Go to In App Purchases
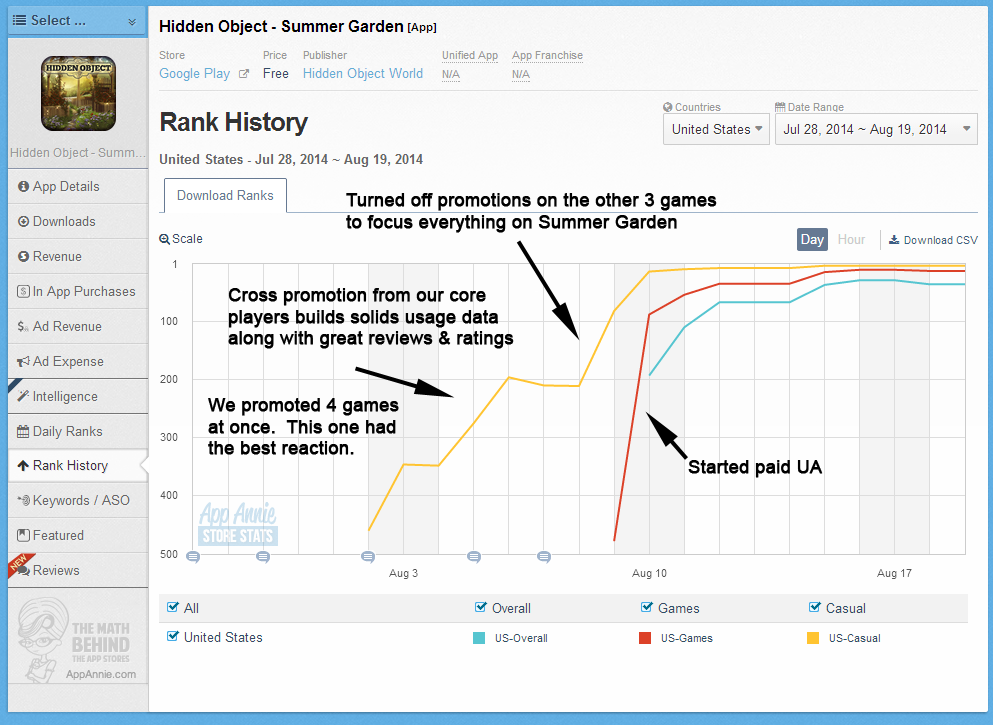The image size is (993, 725). (77, 291)
